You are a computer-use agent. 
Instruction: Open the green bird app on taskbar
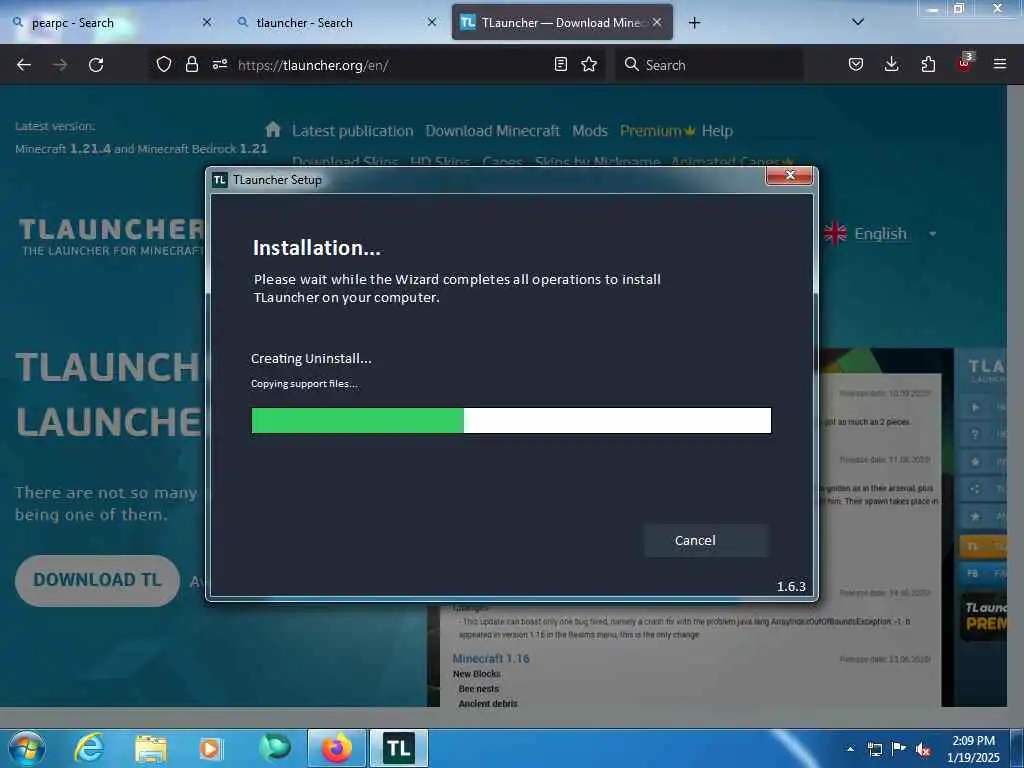[274, 748]
